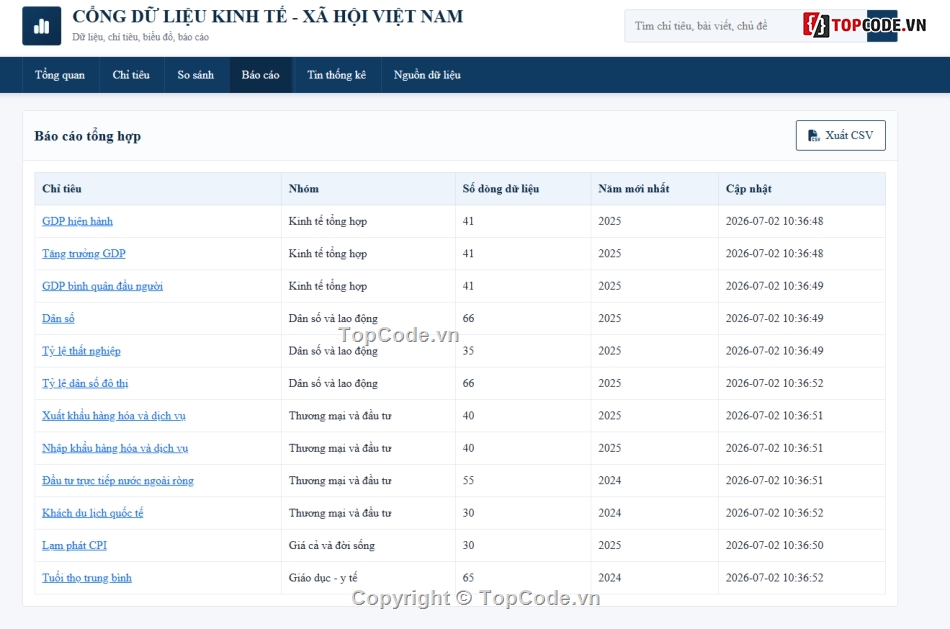Open the Tăng trưởng GDP link
The image size is (950, 629).
pos(84,253)
